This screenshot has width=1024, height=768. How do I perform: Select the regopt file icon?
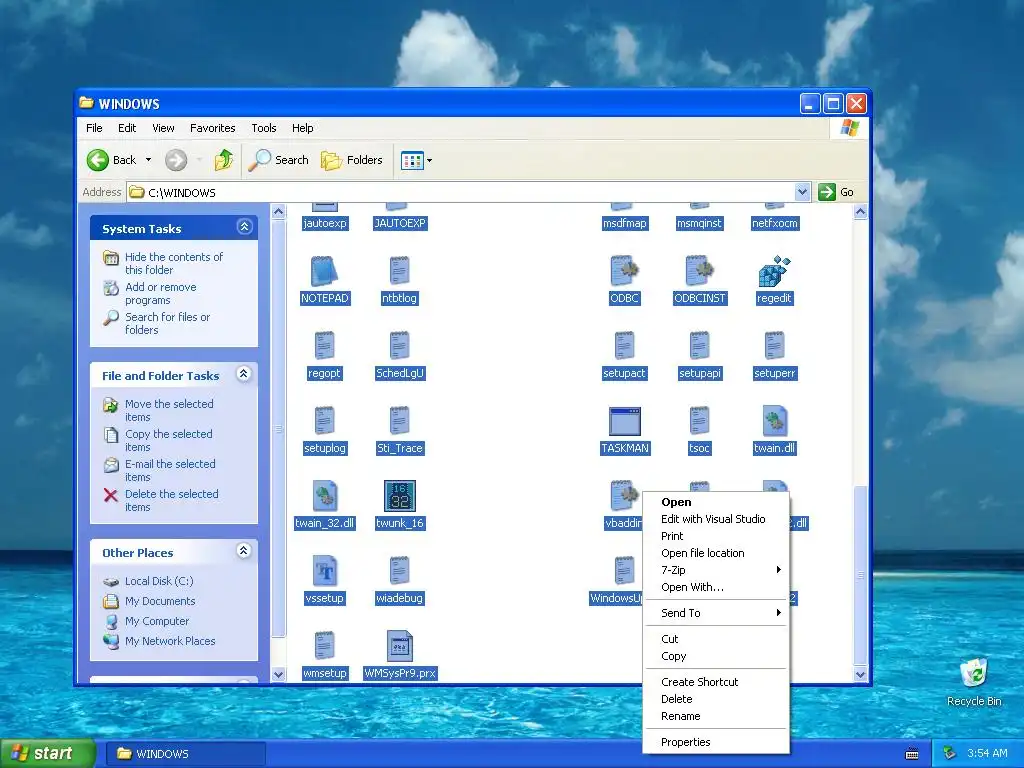click(325, 346)
